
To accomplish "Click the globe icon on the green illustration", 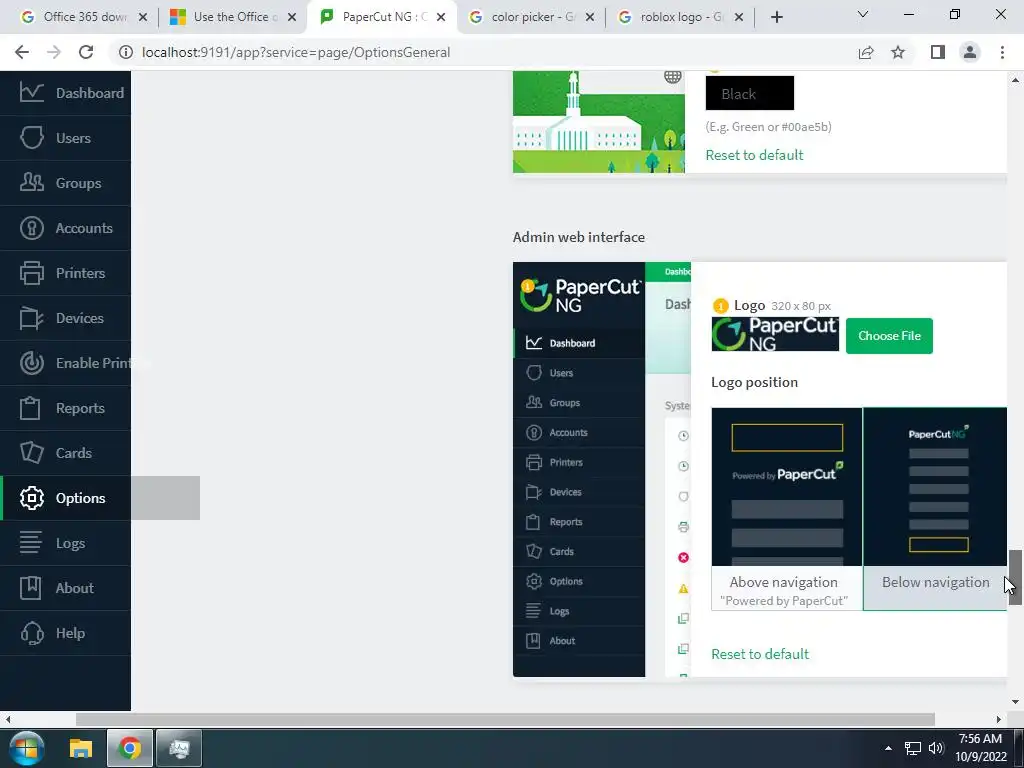I will click(673, 76).
